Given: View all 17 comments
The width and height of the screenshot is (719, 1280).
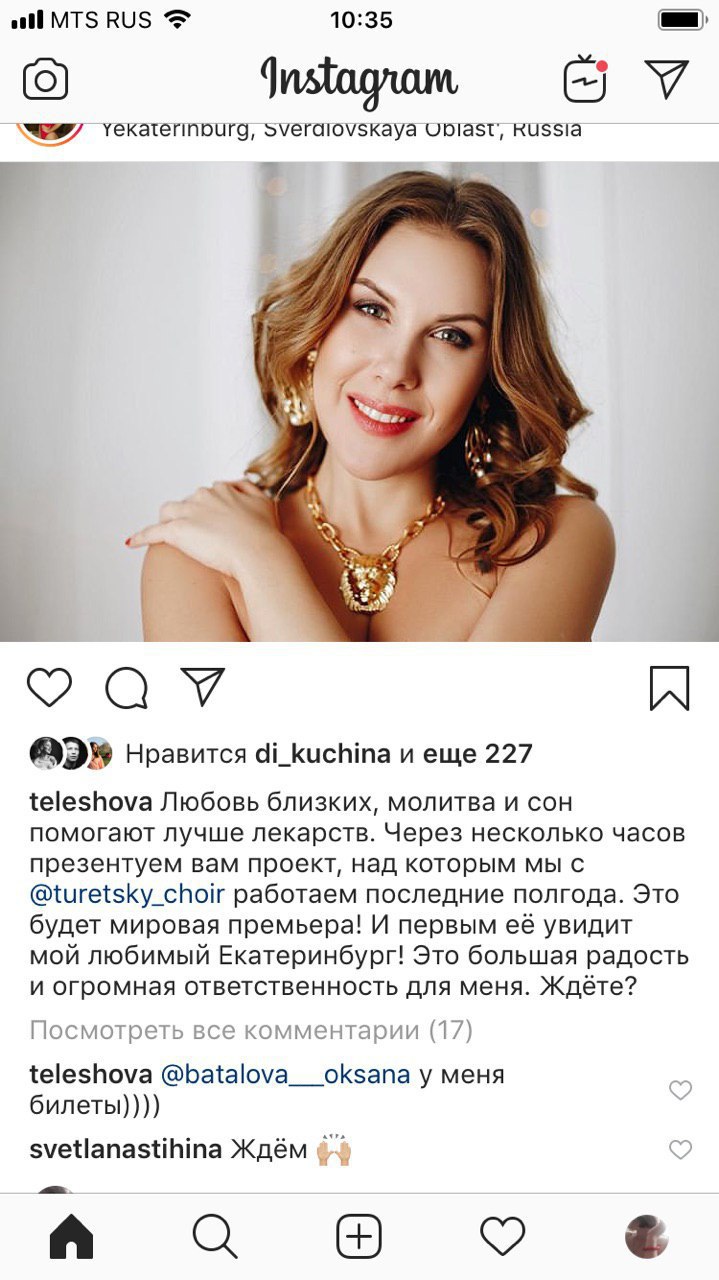Looking at the screenshot, I should [x=251, y=1029].
